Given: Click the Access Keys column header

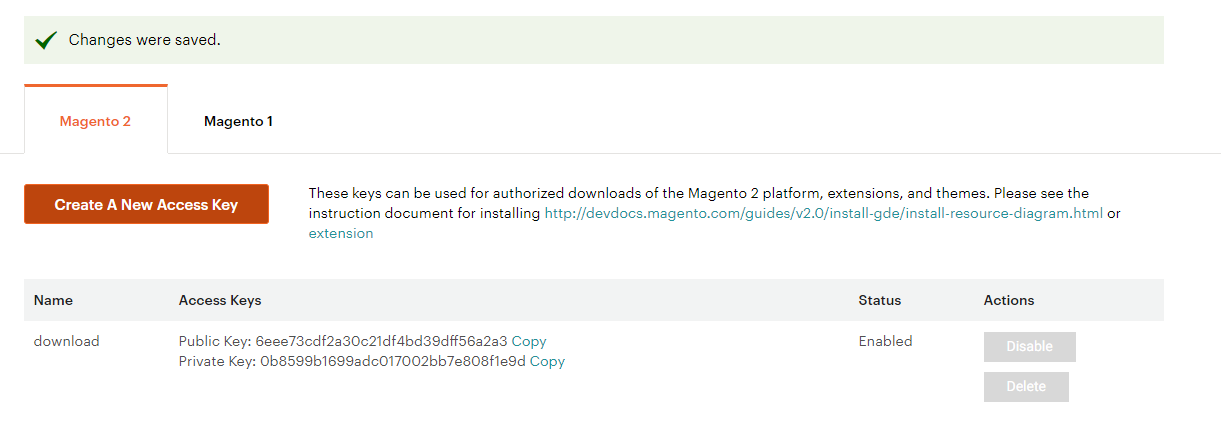Looking at the screenshot, I should pyautogui.click(x=220, y=300).
